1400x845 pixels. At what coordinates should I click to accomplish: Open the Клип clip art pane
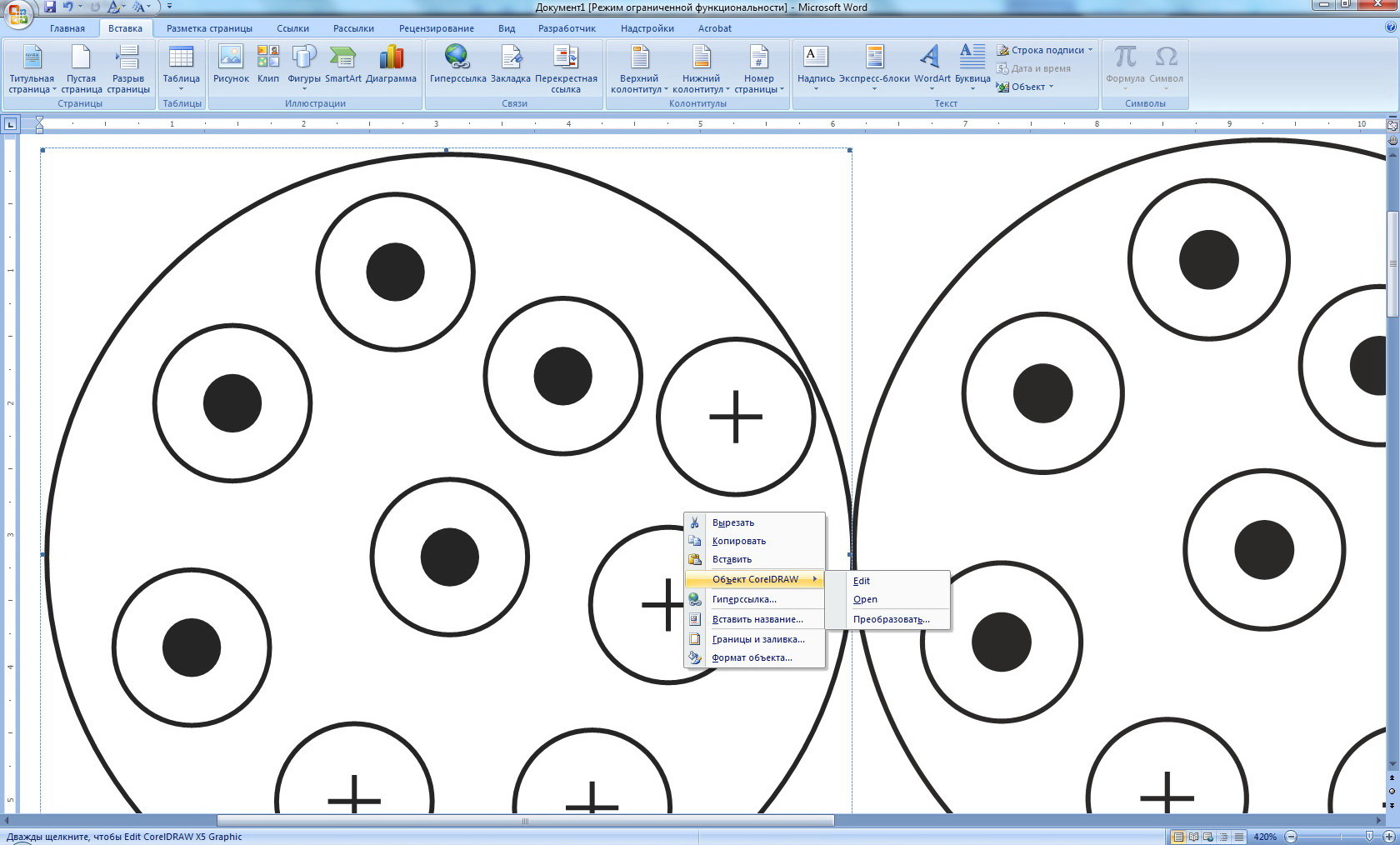268,64
